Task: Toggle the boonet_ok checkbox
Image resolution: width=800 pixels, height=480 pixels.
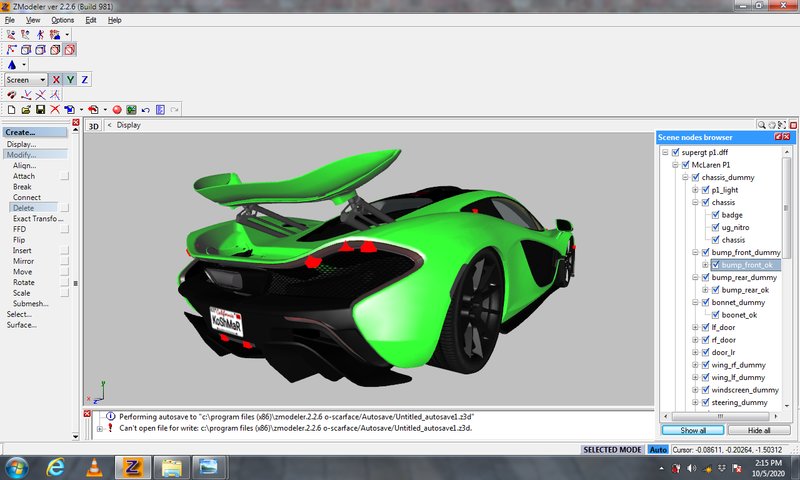Action: point(715,315)
